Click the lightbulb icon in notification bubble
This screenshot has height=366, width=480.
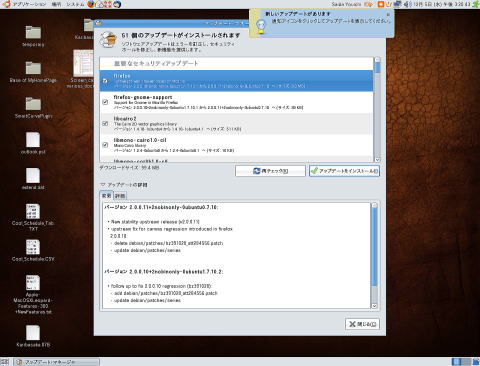[261, 25]
